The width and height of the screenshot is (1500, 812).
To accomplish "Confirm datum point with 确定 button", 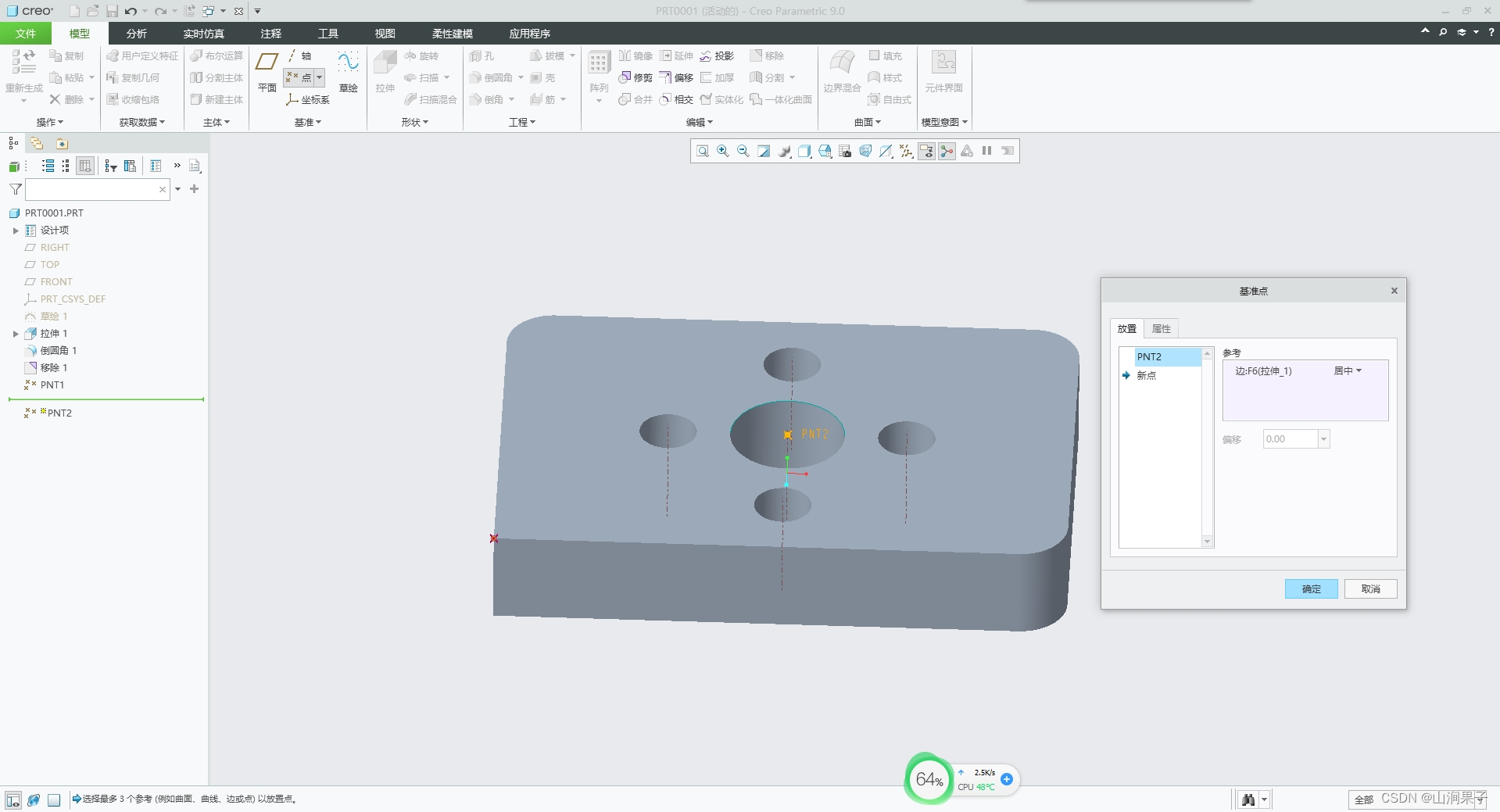I will point(1311,589).
